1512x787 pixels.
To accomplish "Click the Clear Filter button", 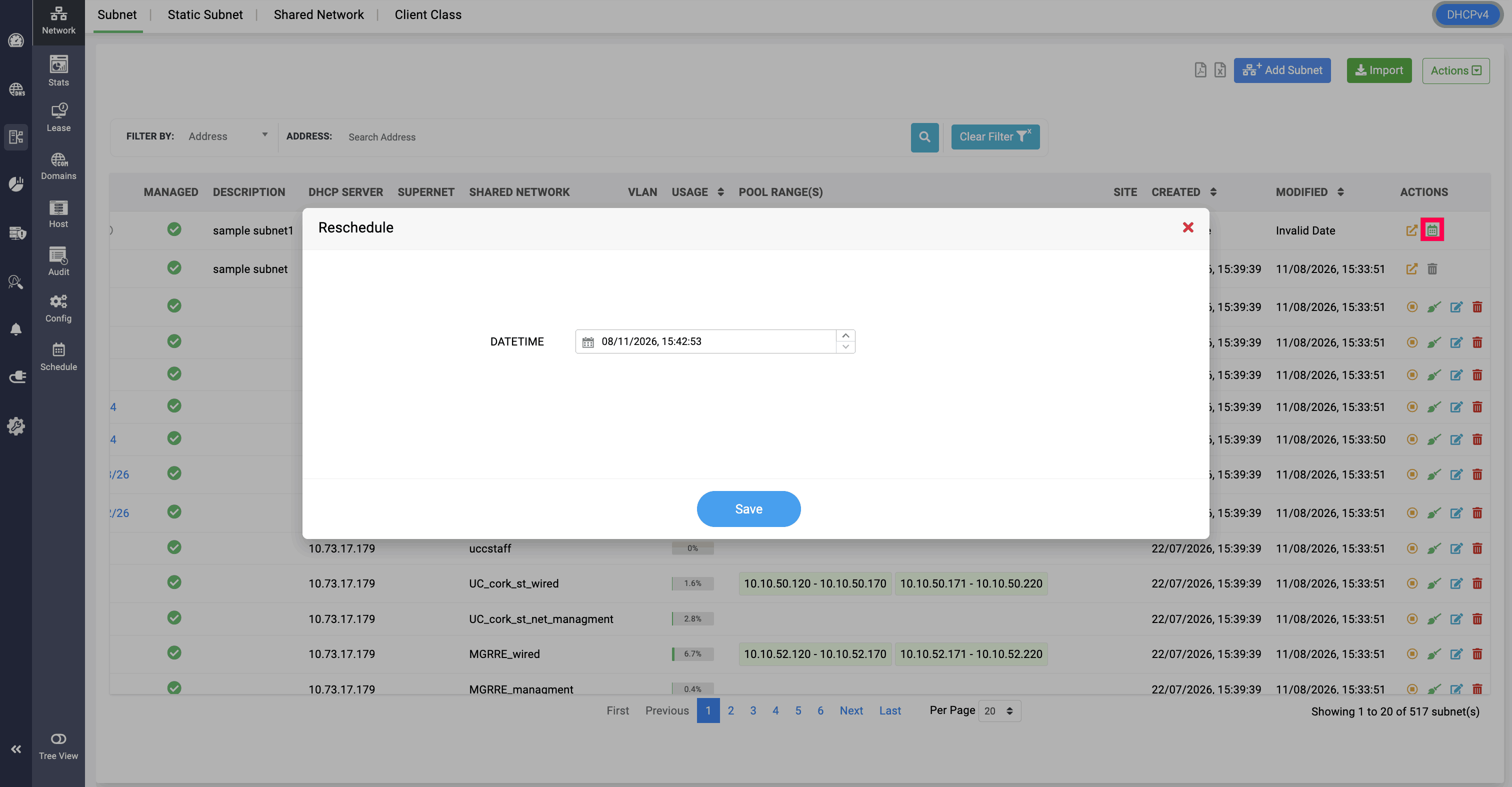I will (995, 136).
